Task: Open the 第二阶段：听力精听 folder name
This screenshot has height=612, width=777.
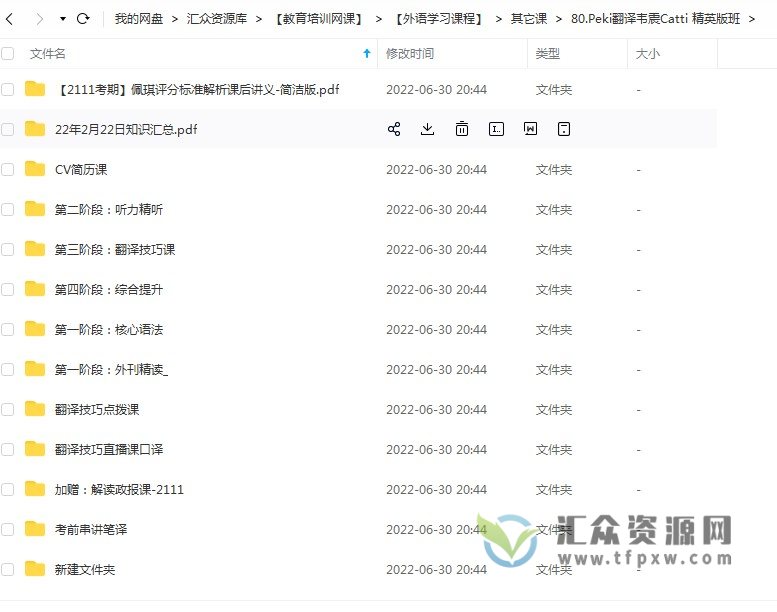Action: coord(109,210)
